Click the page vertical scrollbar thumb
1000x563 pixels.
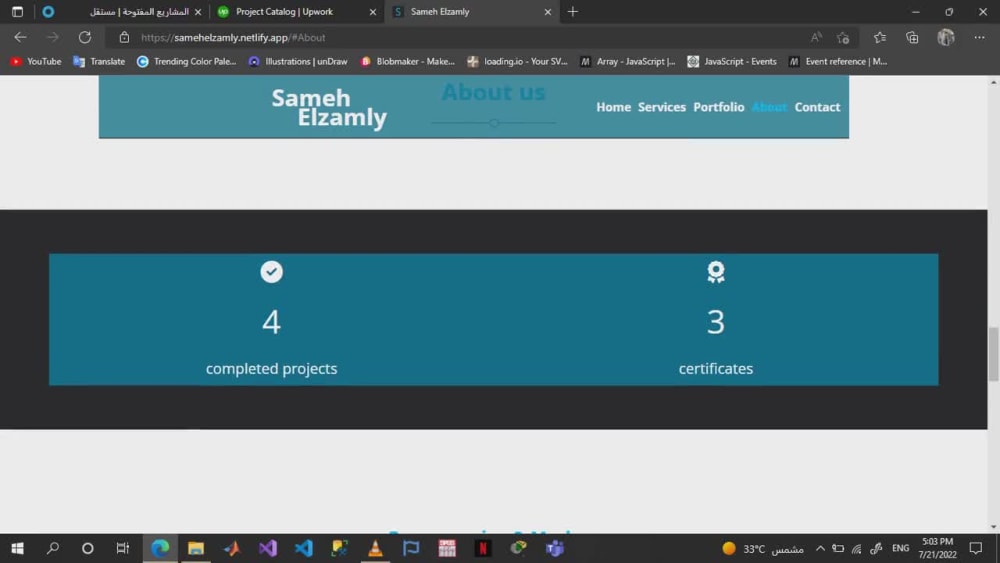[994, 354]
